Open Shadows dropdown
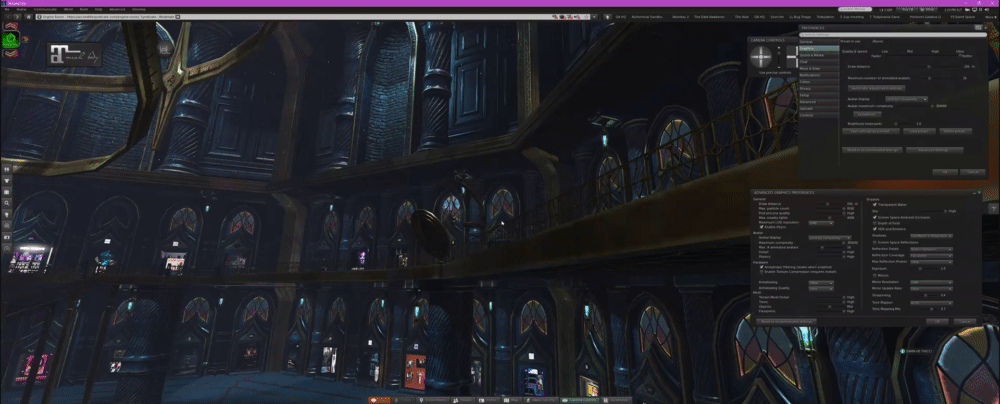This screenshot has height=404, width=1000. pyautogui.click(x=931, y=236)
